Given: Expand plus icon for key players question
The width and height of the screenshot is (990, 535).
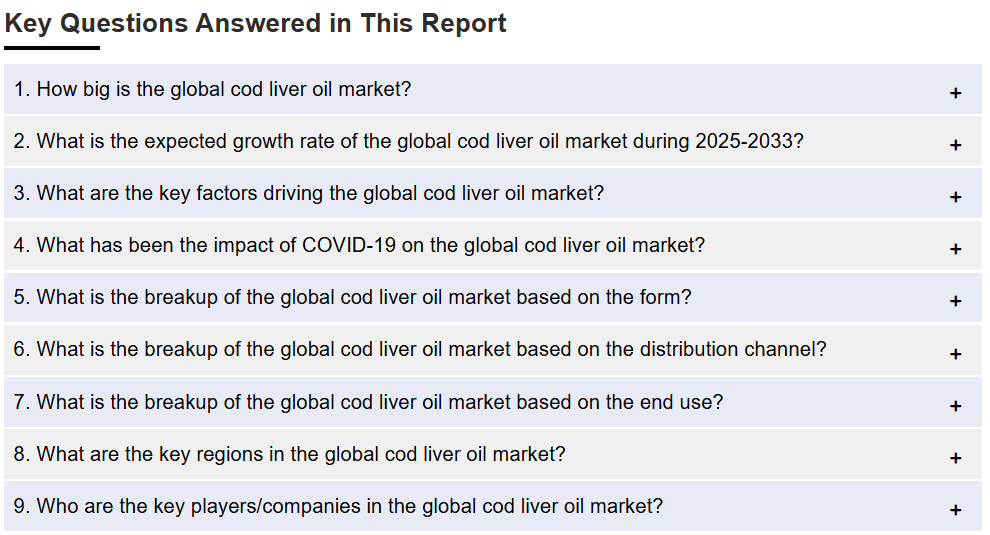Looking at the screenshot, I should pos(955,510).
